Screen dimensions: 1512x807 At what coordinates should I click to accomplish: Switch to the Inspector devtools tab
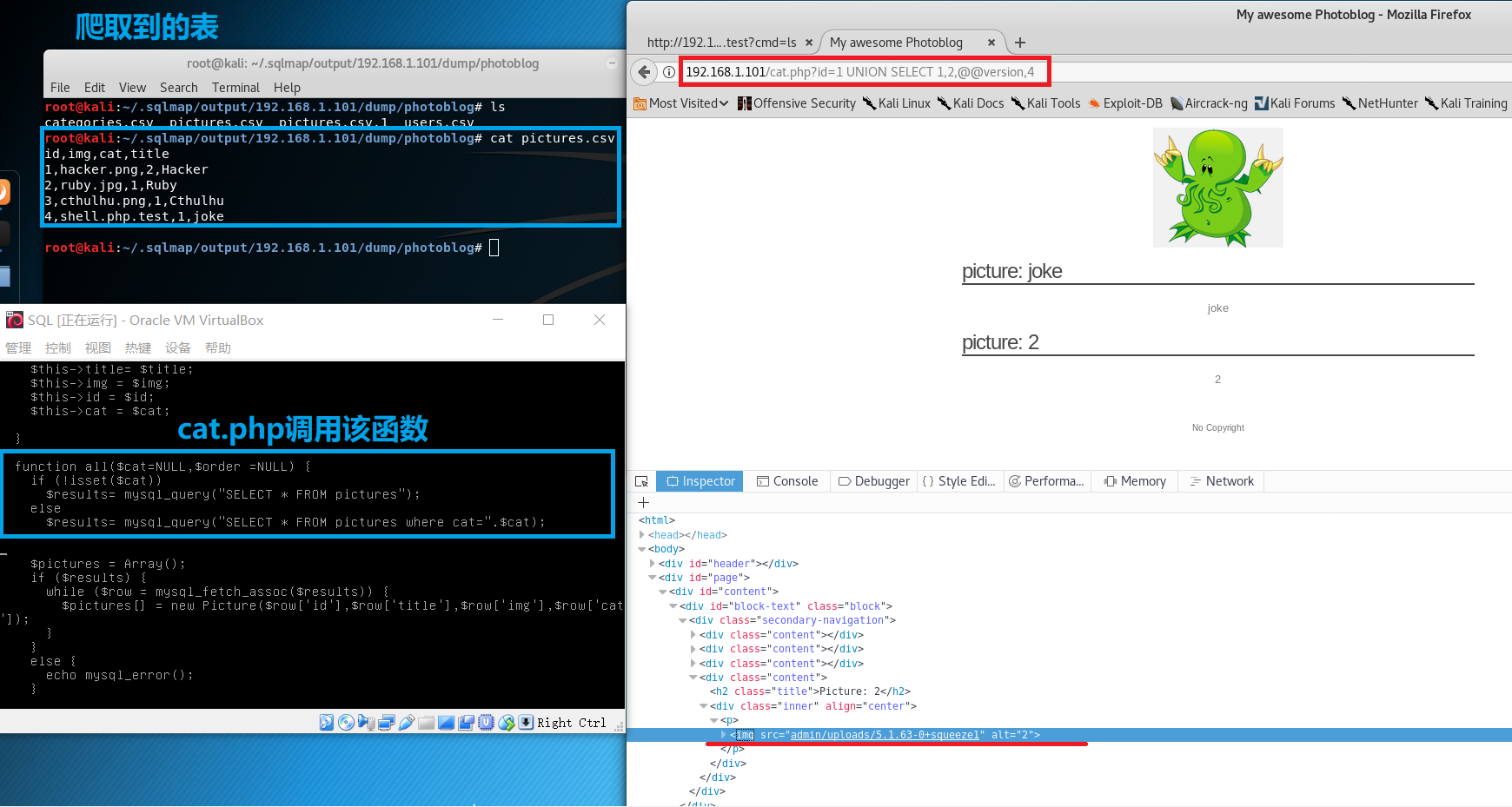[700, 481]
